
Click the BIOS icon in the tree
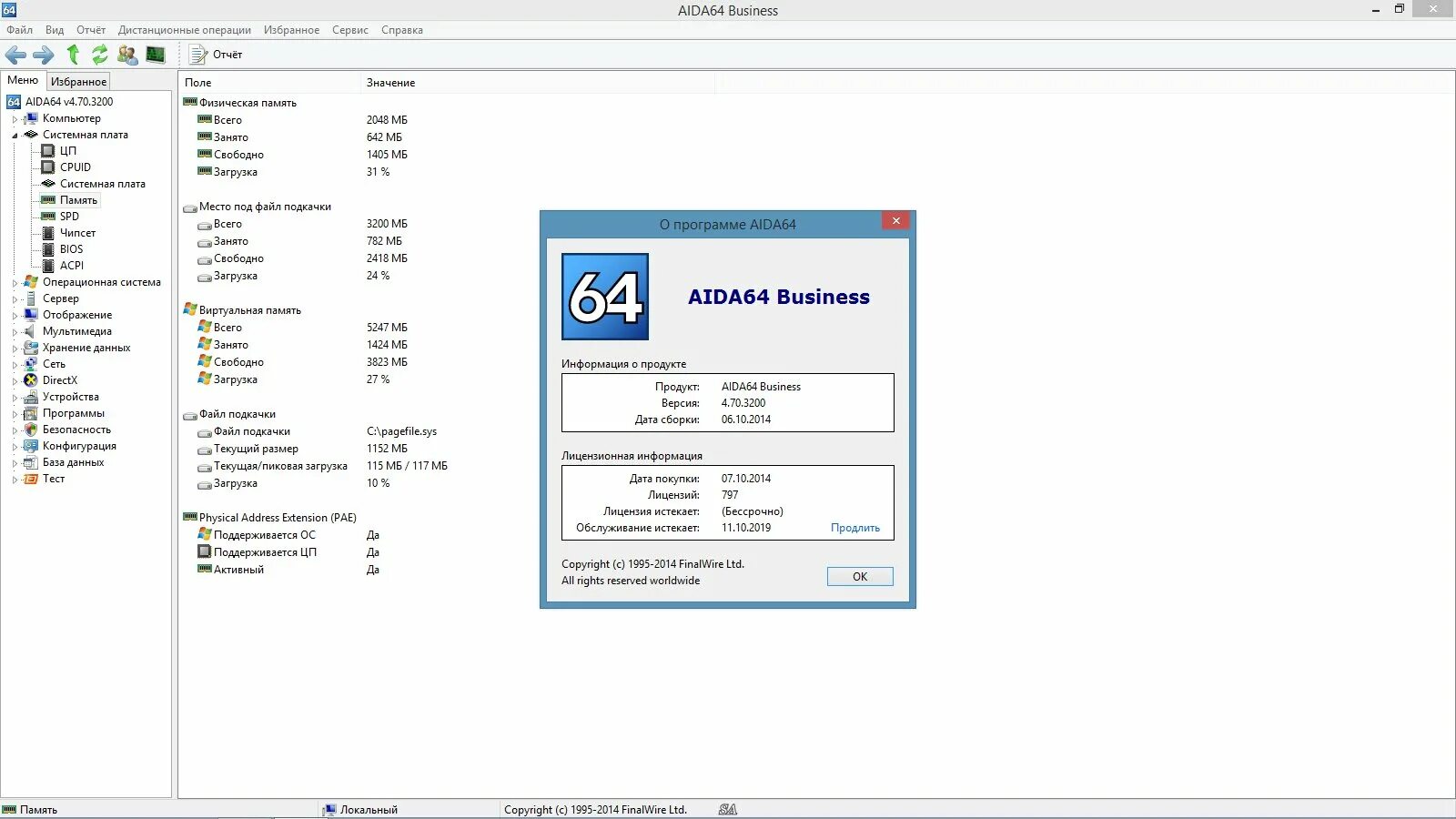point(48,249)
